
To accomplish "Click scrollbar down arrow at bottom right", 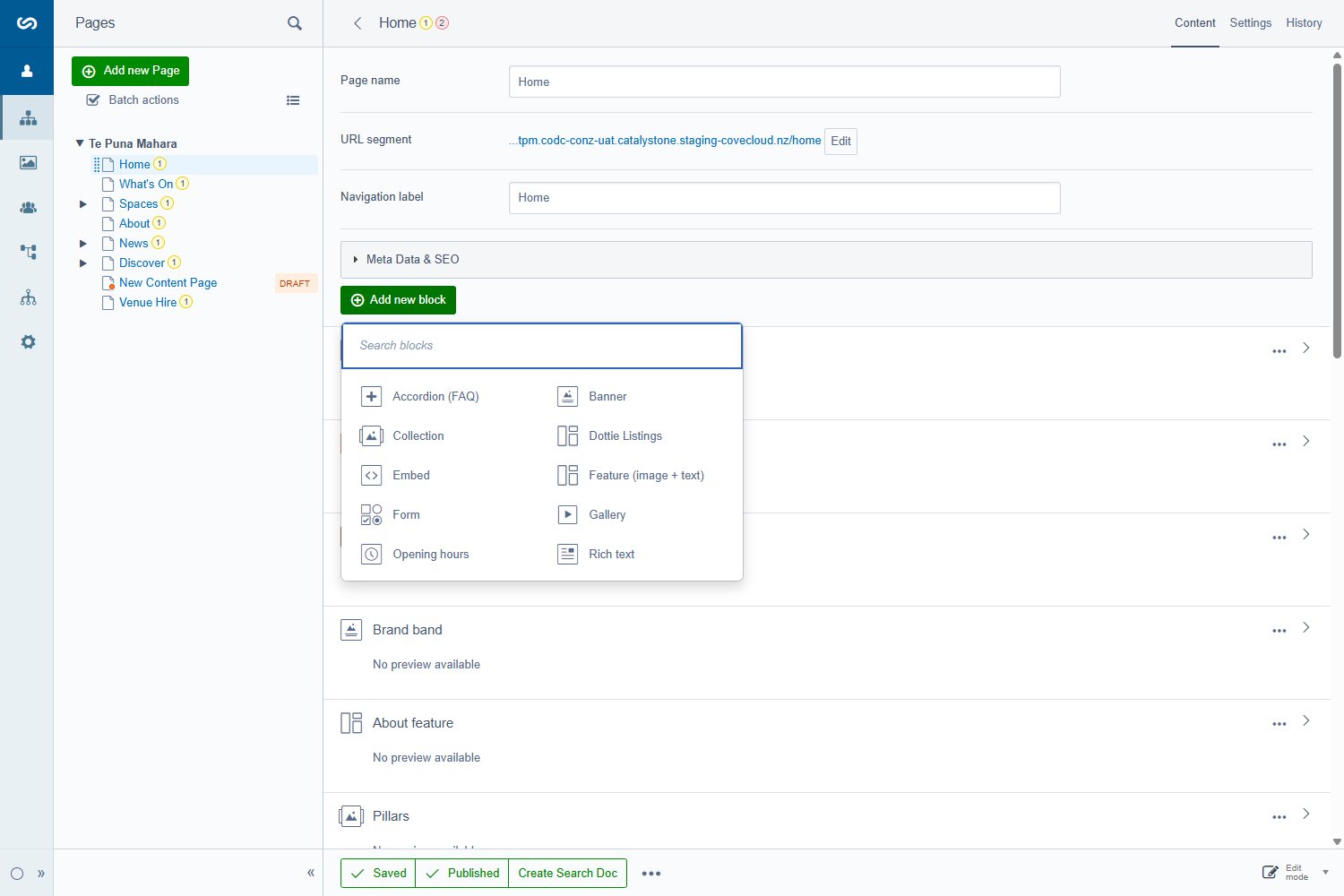I will point(1337,841).
